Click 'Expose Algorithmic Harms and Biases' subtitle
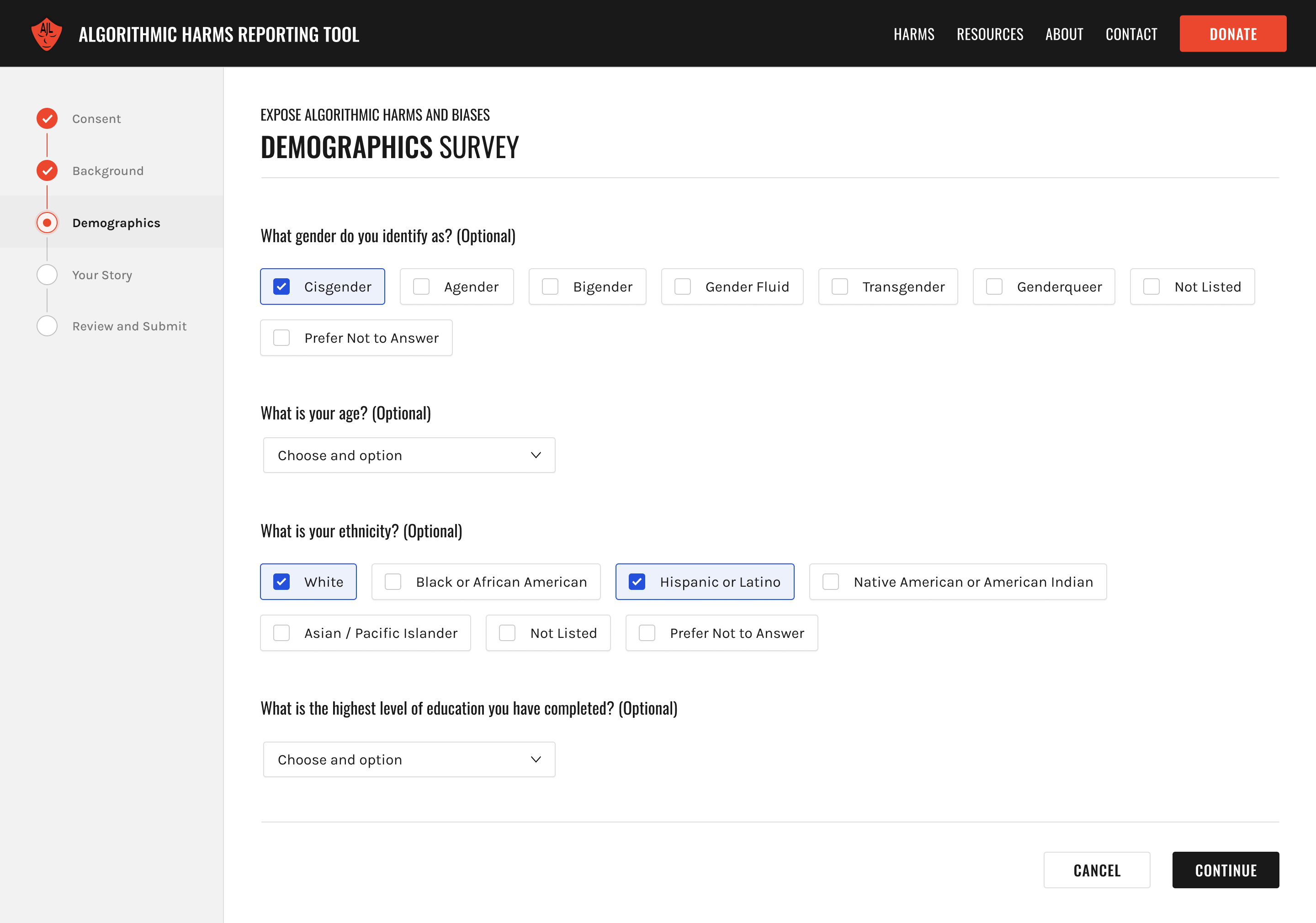The height and width of the screenshot is (923, 1316). tap(376, 115)
